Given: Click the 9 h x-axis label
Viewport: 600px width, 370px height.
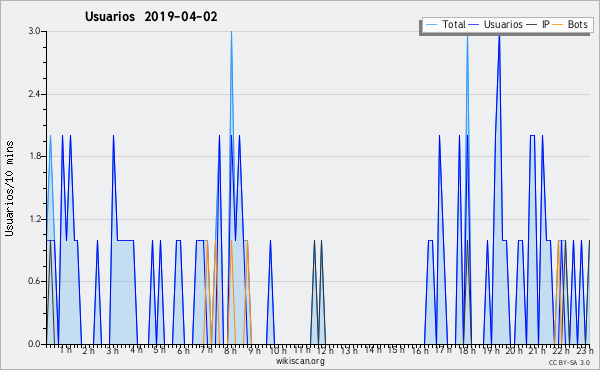Looking at the screenshot, I should (254, 351).
